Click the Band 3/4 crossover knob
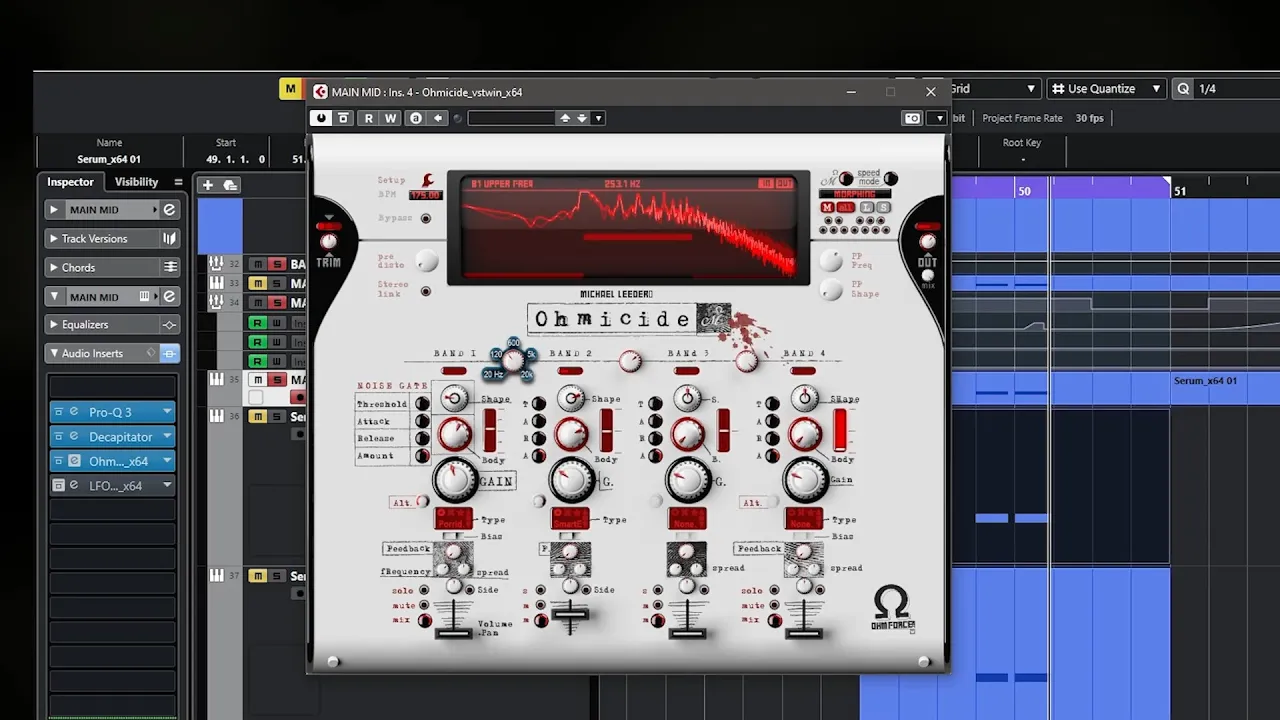 (x=747, y=362)
